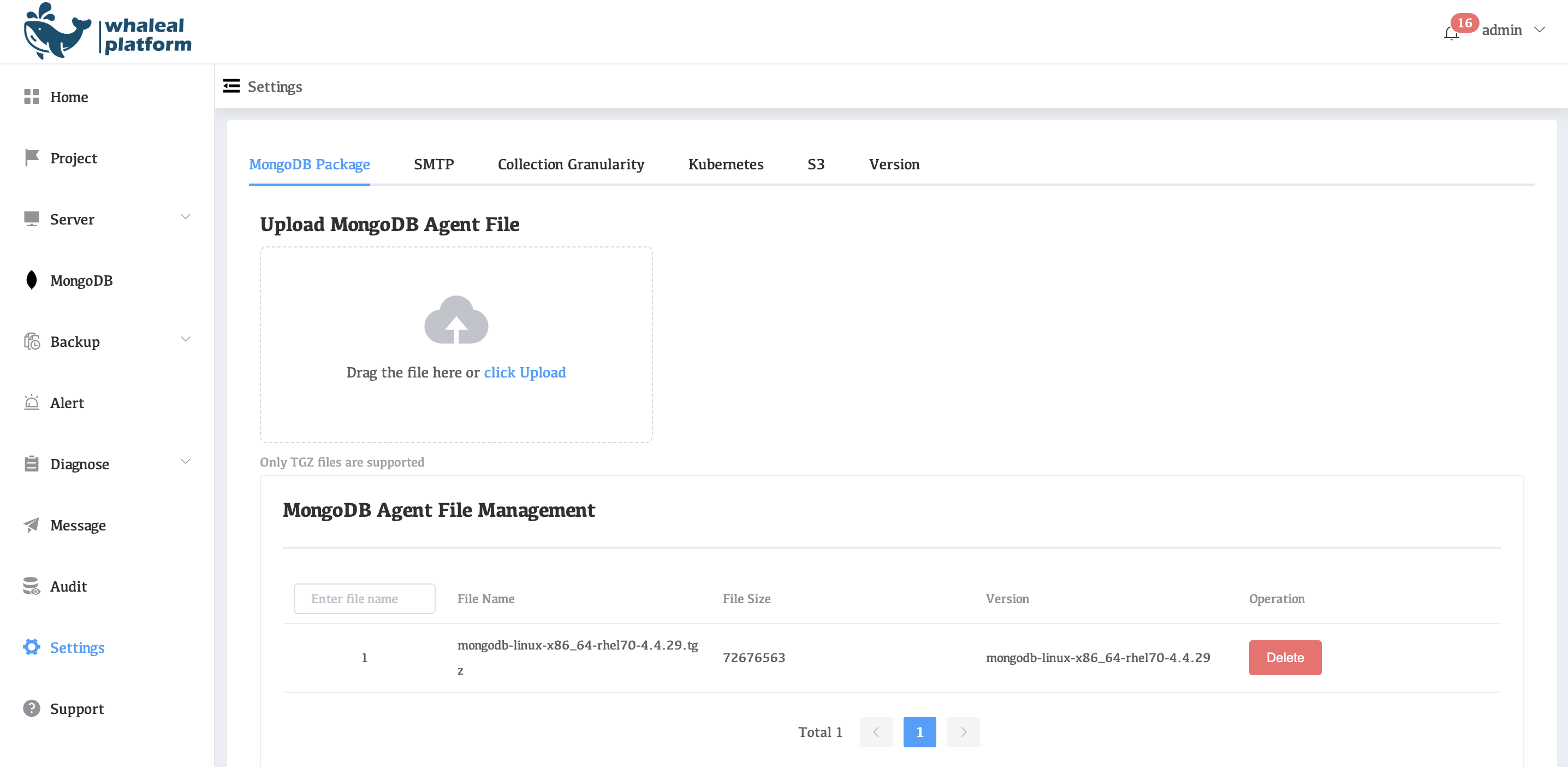Expand the Backup submenu chevron
Viewport: 1568px width, 767px height.
pos(186,339)
